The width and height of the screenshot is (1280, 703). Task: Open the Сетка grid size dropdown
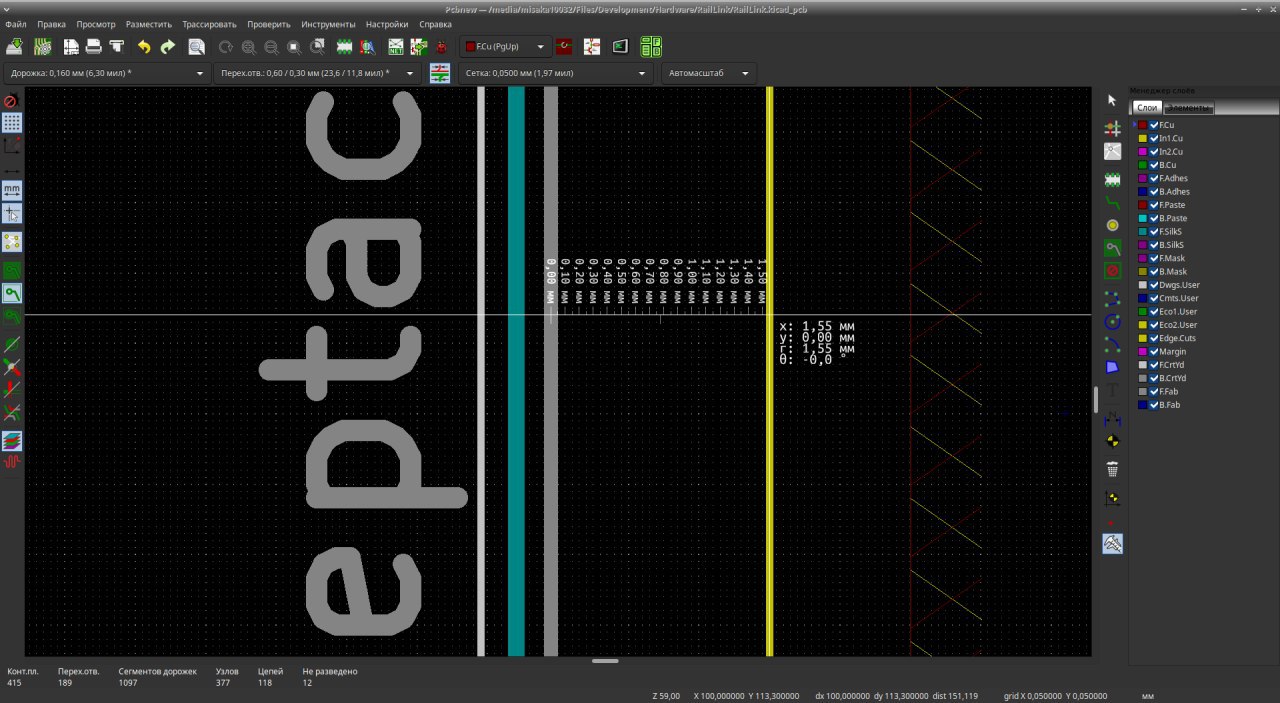[x=555, y=73]
